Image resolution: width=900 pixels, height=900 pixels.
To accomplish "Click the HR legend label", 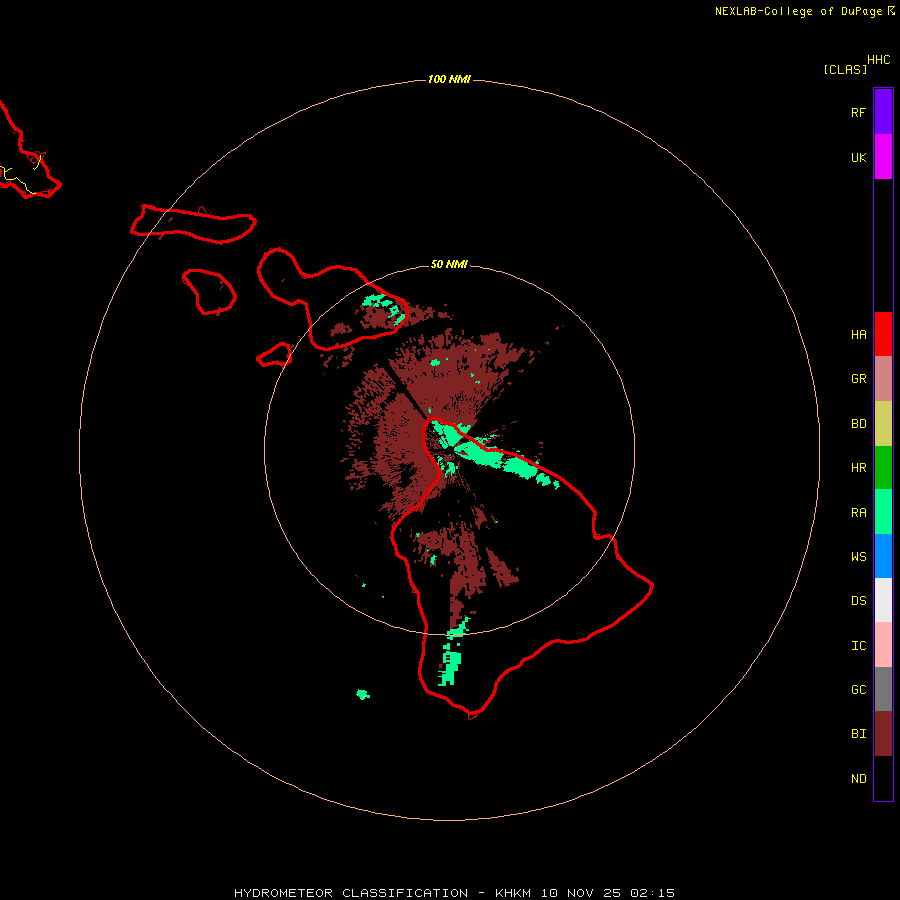I will (858, 468).
